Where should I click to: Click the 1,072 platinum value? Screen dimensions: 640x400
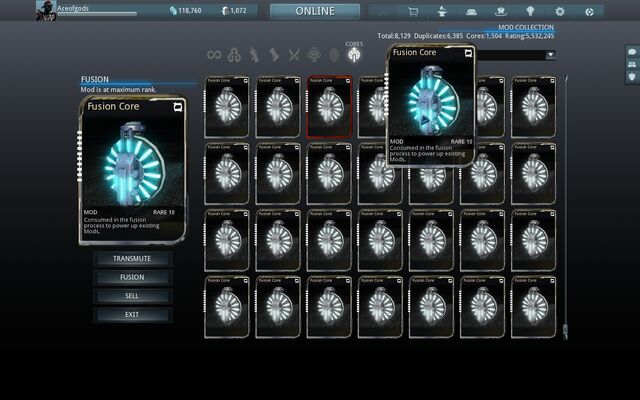click(x=238, y=11)
